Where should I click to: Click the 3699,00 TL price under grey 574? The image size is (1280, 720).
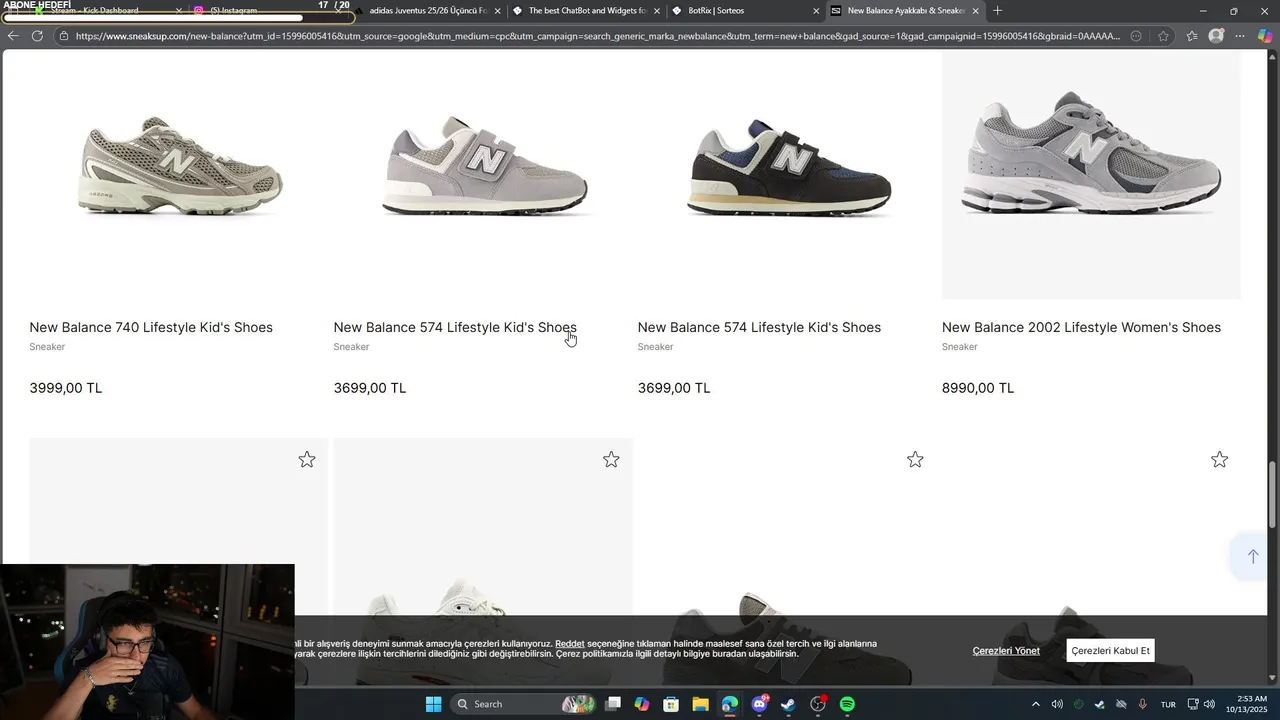(370, 388)
